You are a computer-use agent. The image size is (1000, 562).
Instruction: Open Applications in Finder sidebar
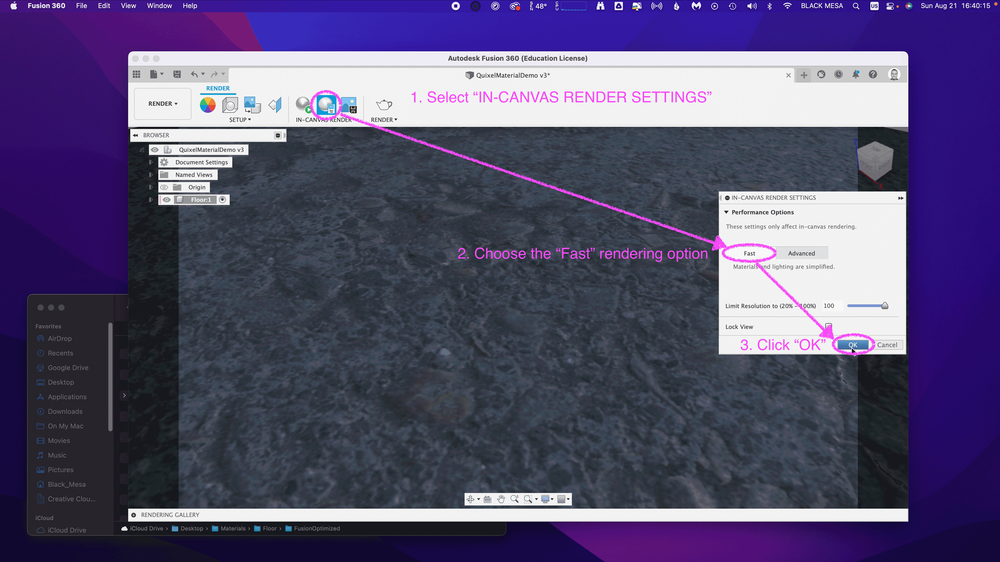(x=67, y=397)
